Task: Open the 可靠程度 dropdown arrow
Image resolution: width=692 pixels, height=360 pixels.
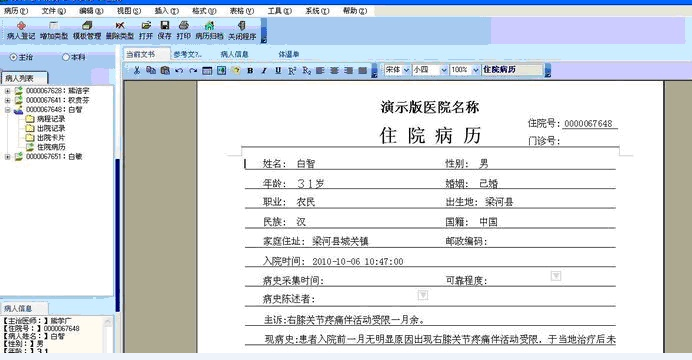Action: coord(556,276)
